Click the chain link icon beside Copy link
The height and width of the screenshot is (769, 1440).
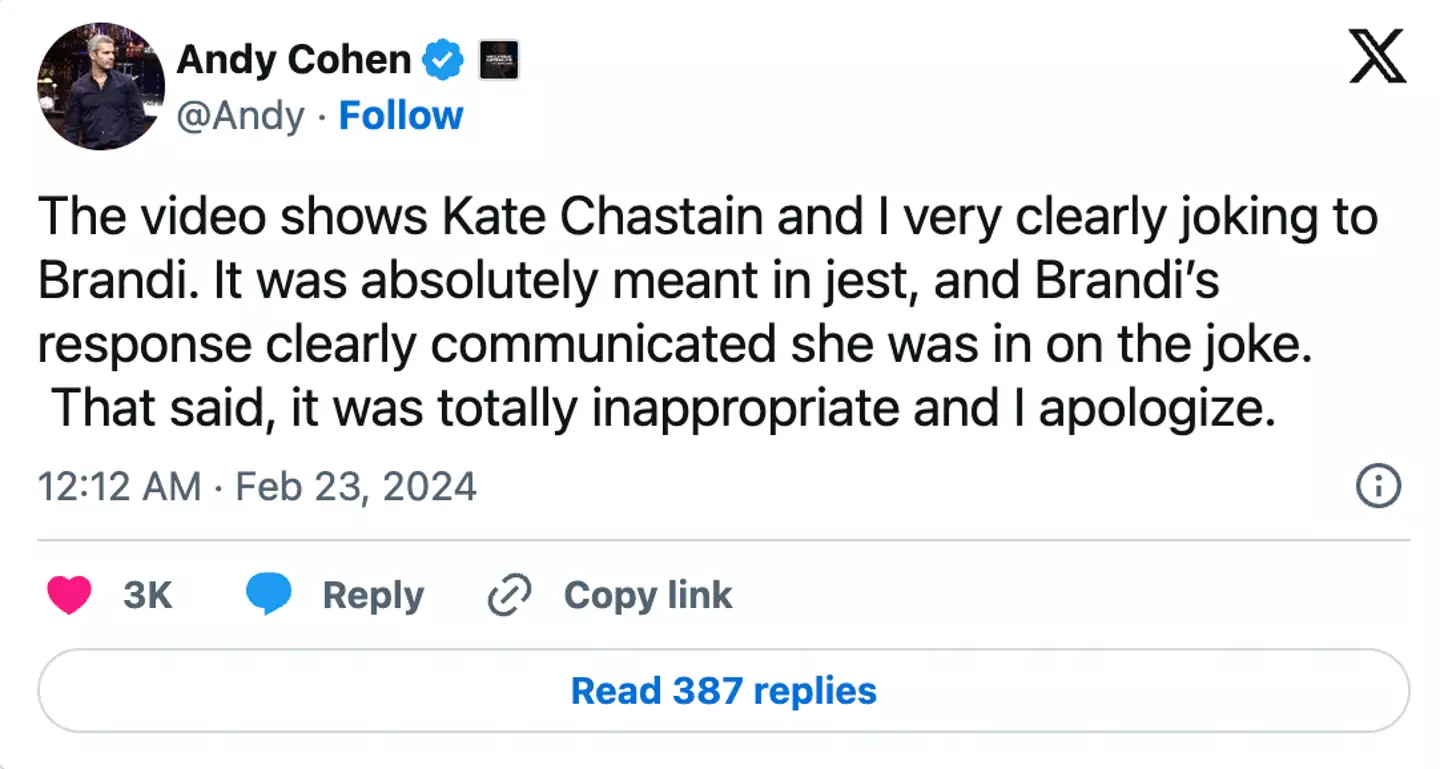coord(510,594)
